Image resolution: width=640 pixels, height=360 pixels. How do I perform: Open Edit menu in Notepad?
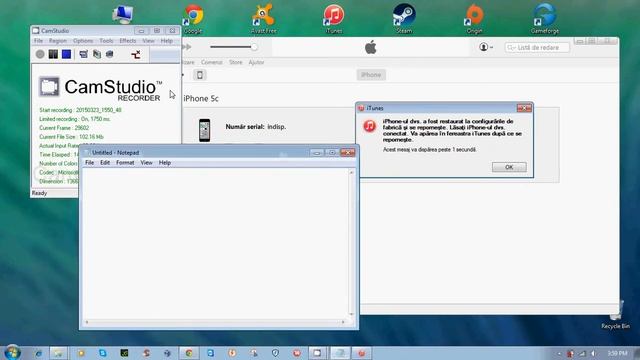105,162
